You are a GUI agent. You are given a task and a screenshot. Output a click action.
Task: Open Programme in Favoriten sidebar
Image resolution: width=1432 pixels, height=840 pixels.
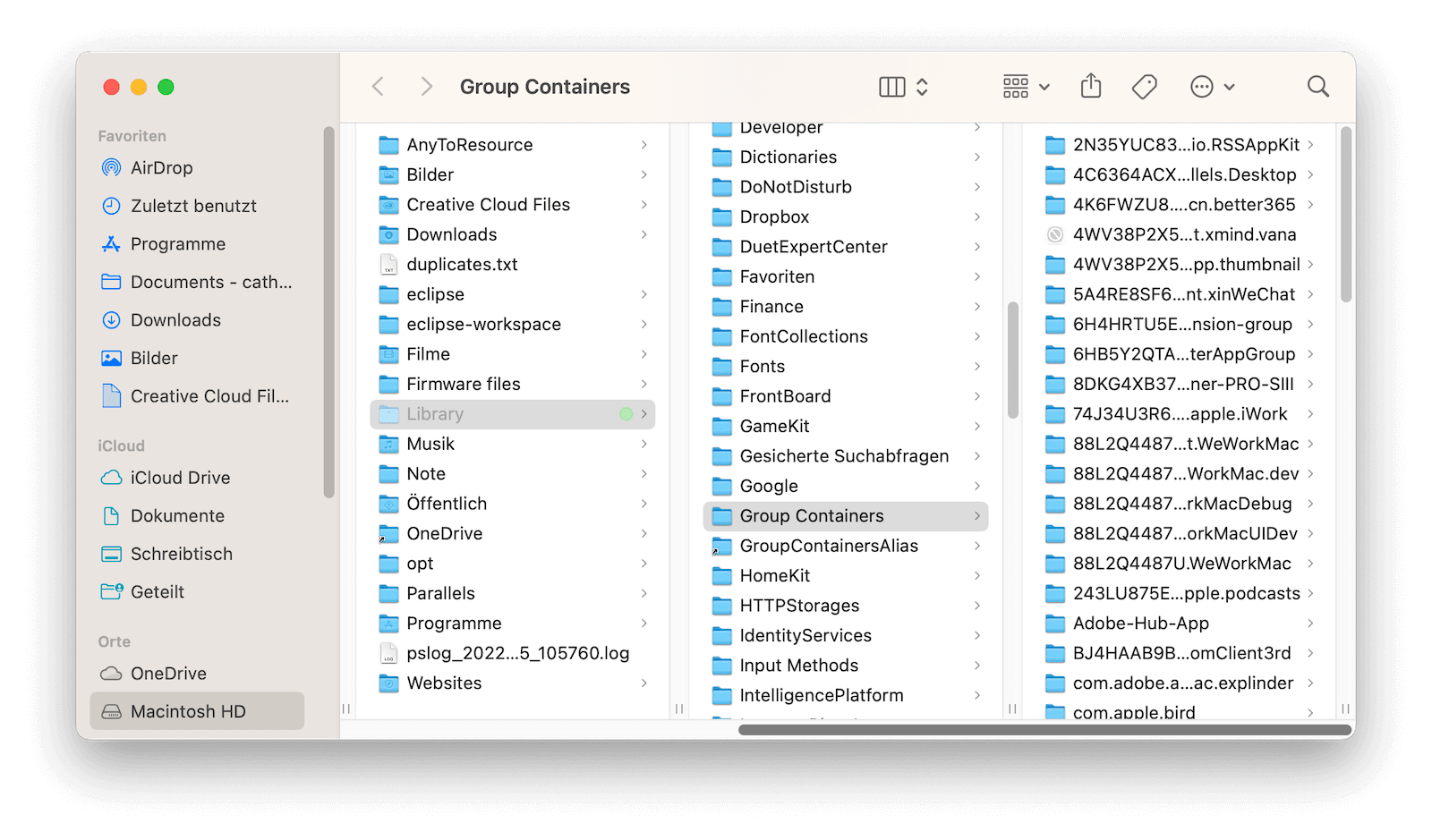(x=197, y=244)
